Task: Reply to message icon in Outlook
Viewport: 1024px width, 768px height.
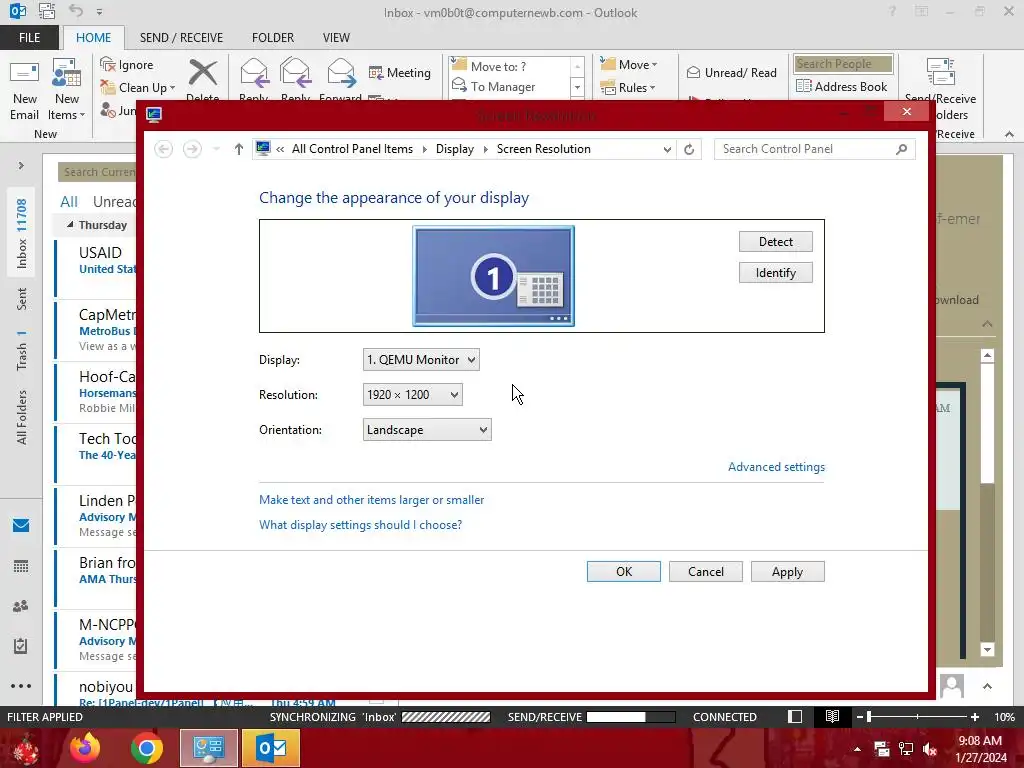Action: tap(254, 78)
